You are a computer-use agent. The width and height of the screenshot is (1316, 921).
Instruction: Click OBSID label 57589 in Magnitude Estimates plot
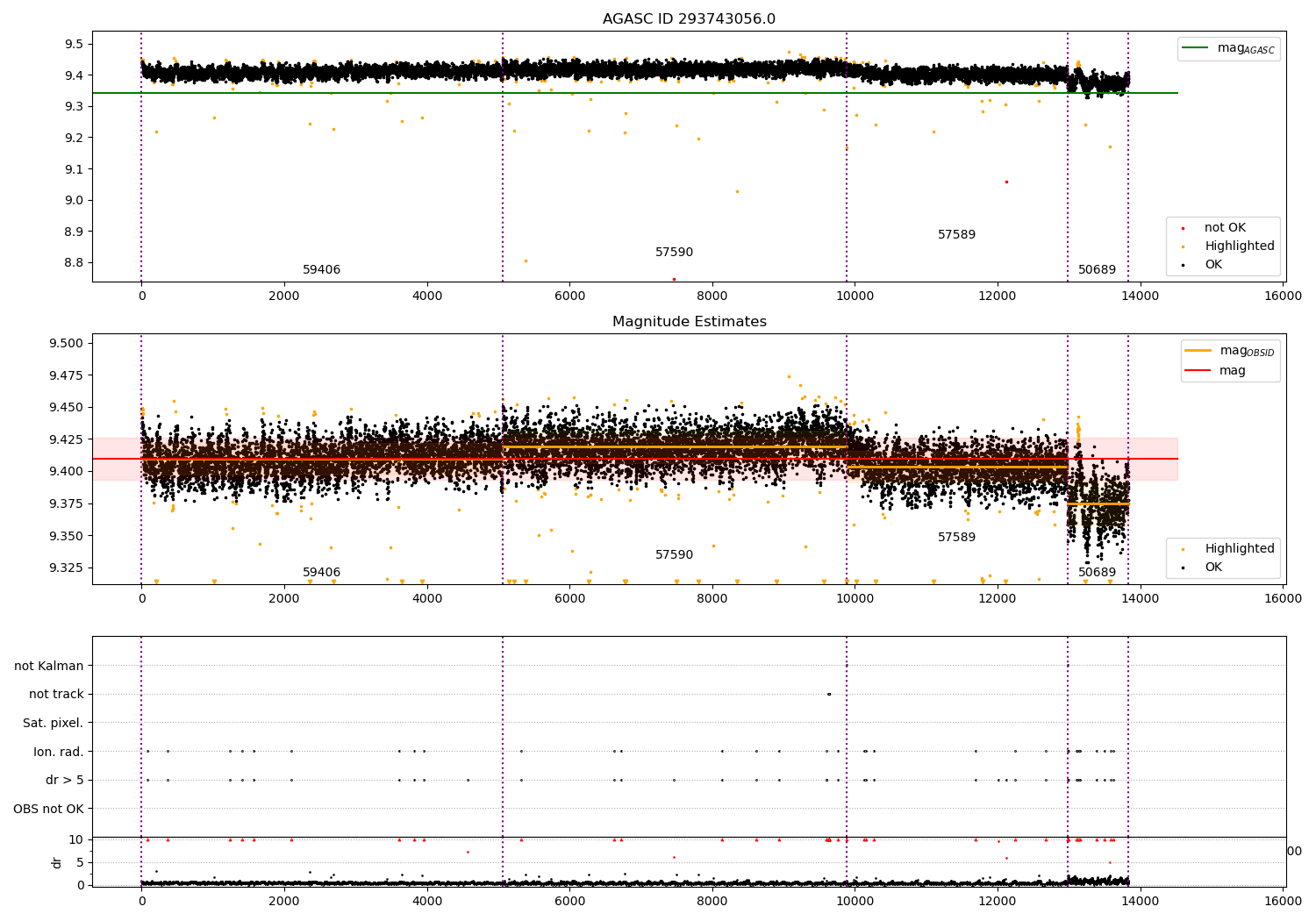pos(956,537)
